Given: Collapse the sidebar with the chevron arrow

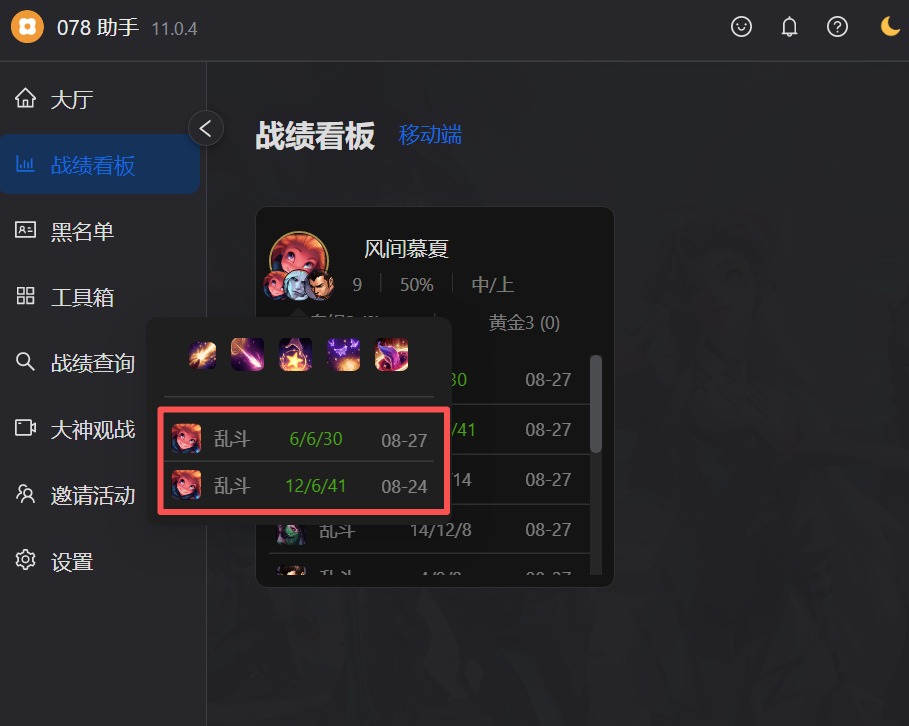Looking at the screenshot, I should click(x=206, y=128).
